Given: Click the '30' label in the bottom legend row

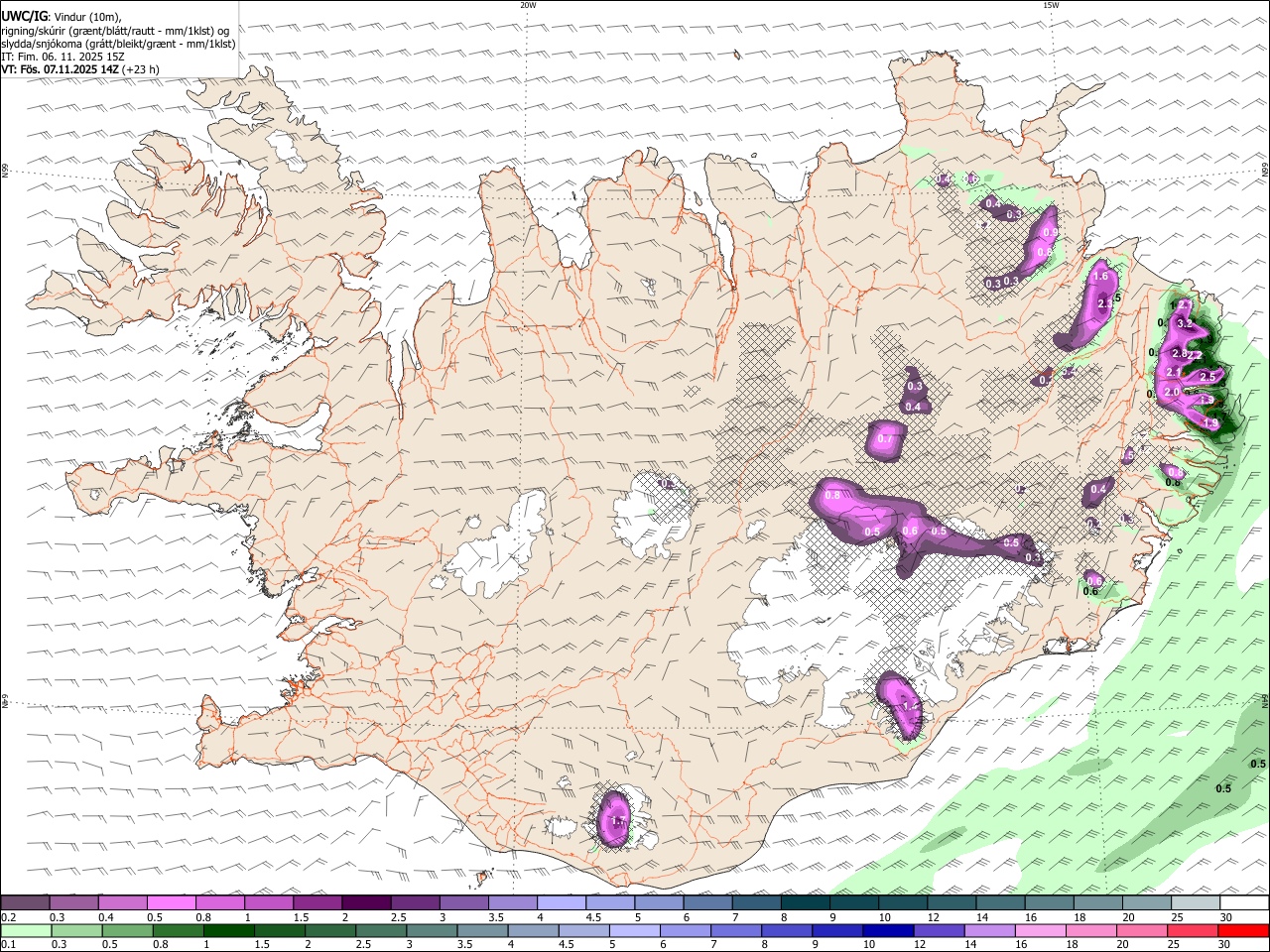Looking at the screenshot, I should pyautogui.click(x=1226, y=945).
